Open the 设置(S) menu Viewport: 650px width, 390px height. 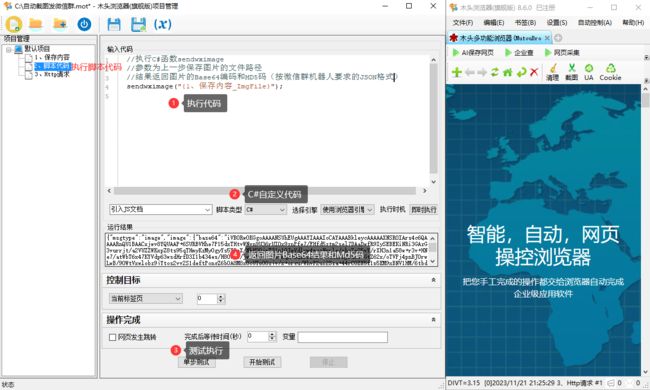557,22
